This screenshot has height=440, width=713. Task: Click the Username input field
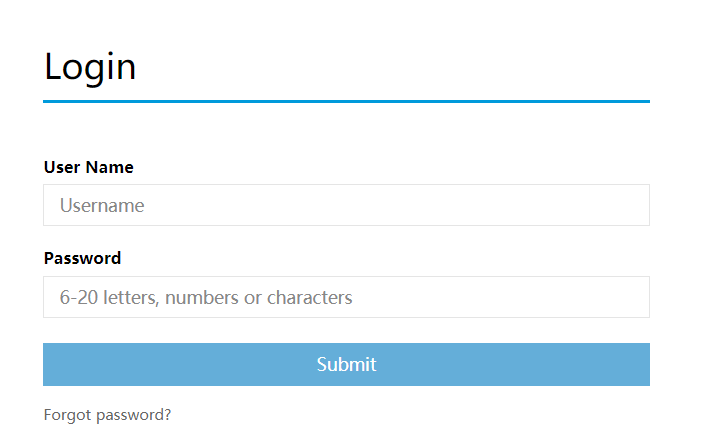(x=346, y=206)
